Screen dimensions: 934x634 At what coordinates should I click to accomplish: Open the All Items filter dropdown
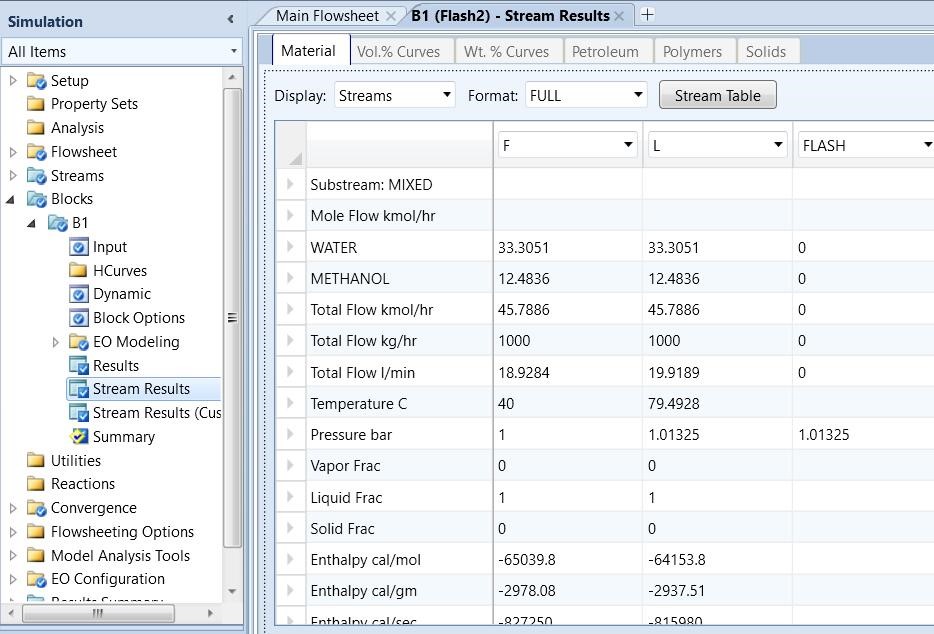point(234,52)
